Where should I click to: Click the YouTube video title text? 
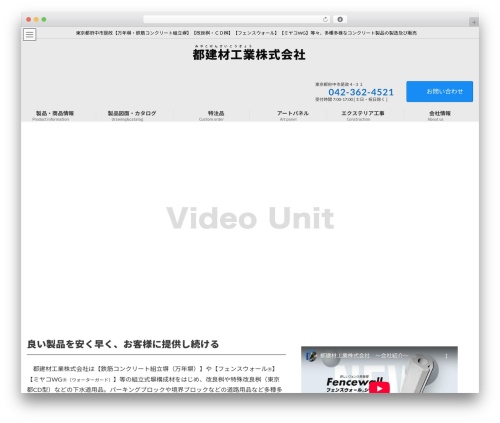pos(364,356)
